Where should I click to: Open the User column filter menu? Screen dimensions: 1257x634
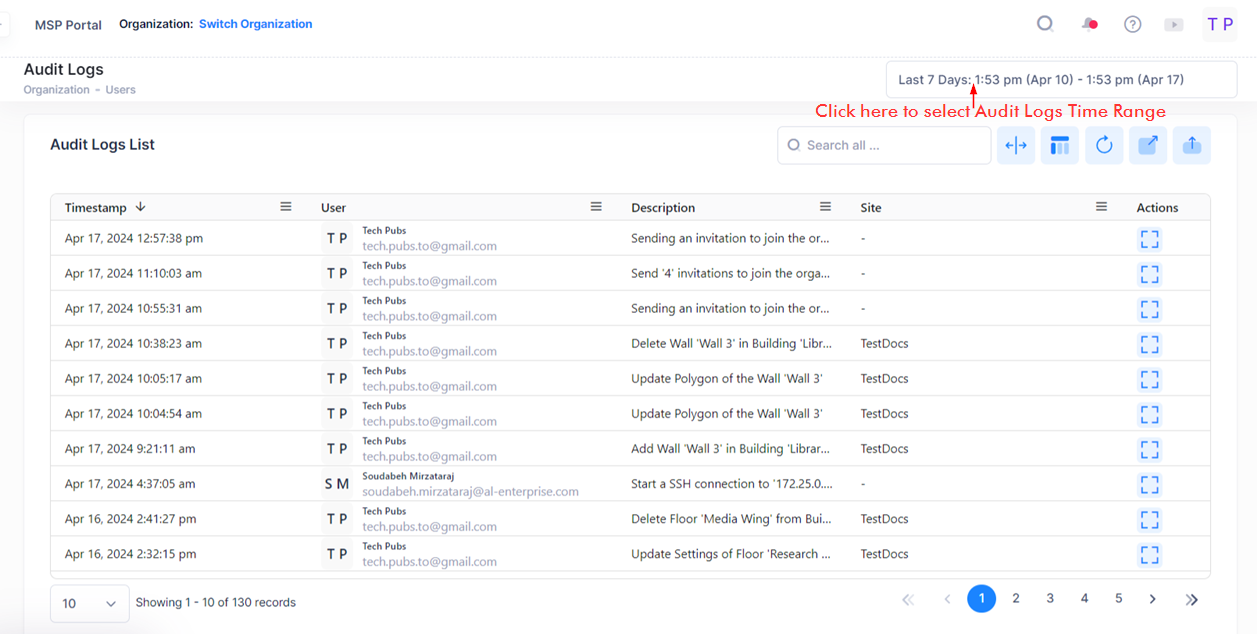point(596,207)
